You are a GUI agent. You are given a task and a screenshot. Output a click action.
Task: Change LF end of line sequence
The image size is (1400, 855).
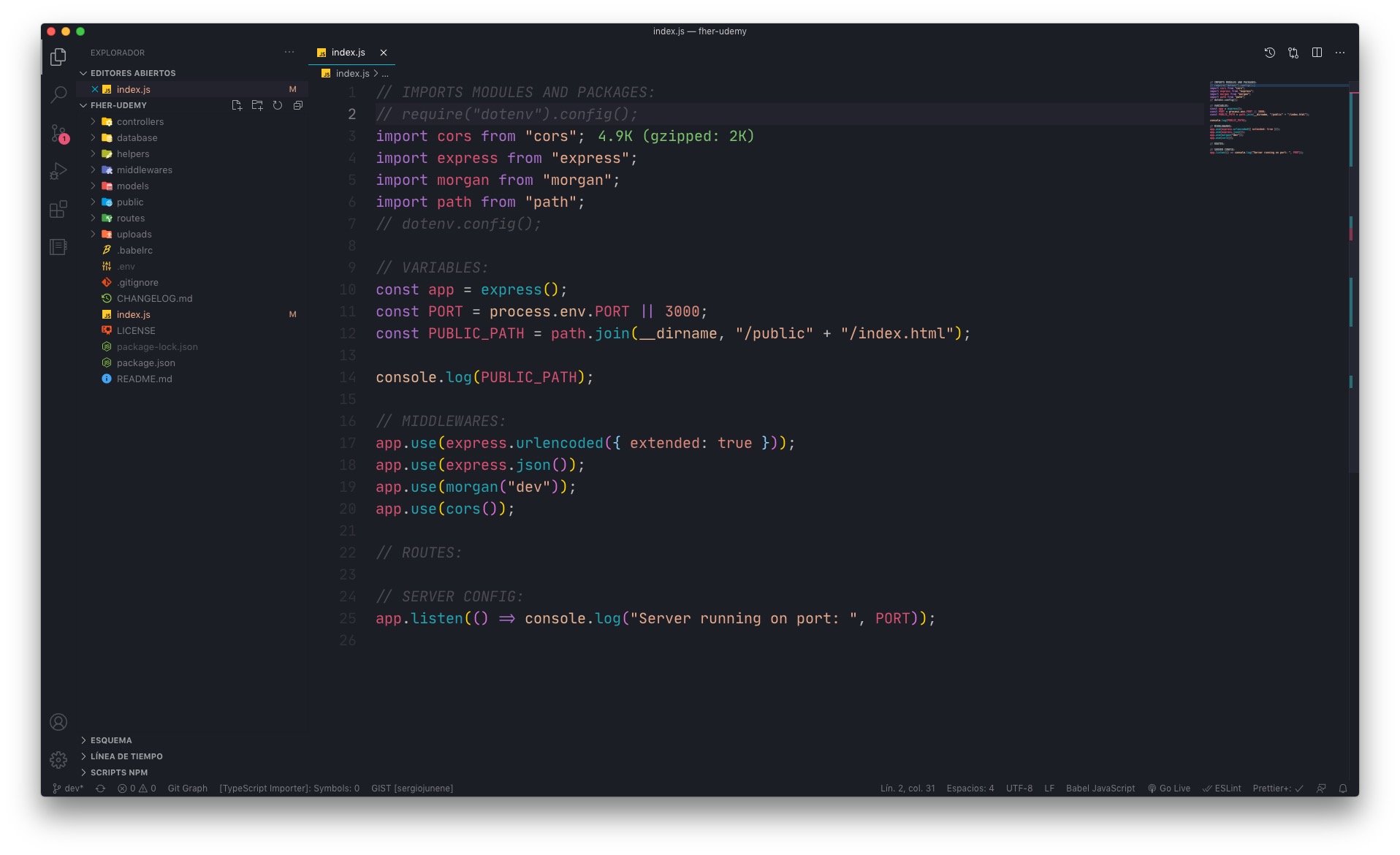[1049, 788]
